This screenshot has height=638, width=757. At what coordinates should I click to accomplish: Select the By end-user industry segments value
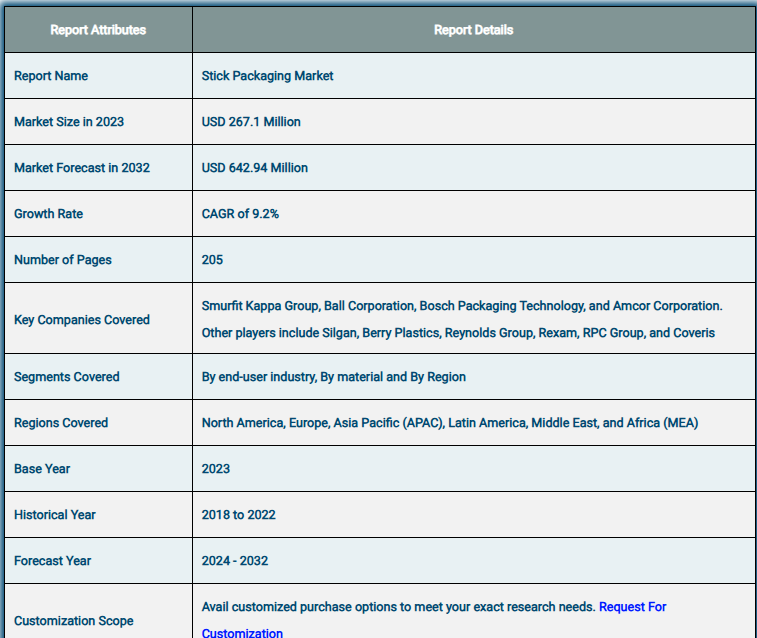coord(334,377)
